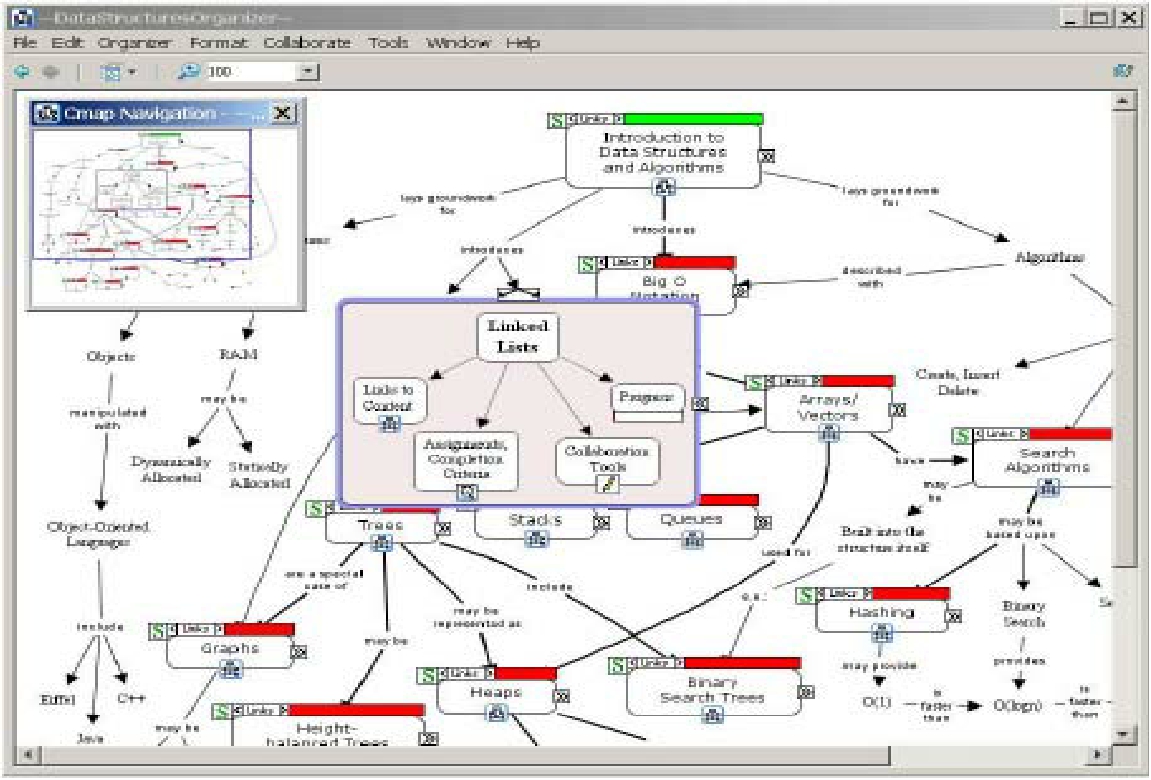Open the Assignments, Completion Criteria resource icon

[x=467, y=492]
